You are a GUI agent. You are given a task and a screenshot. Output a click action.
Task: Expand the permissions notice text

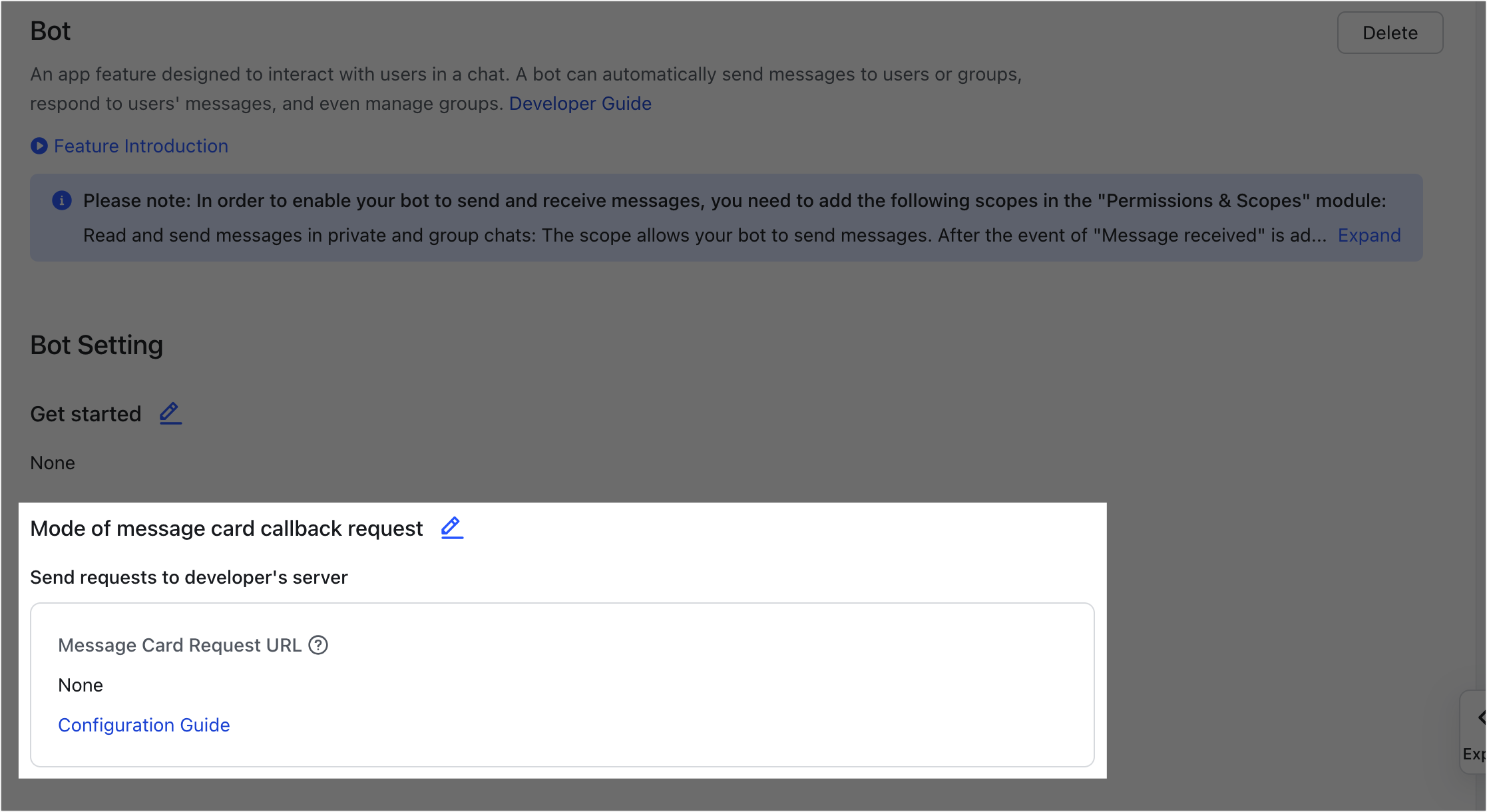1369,235
